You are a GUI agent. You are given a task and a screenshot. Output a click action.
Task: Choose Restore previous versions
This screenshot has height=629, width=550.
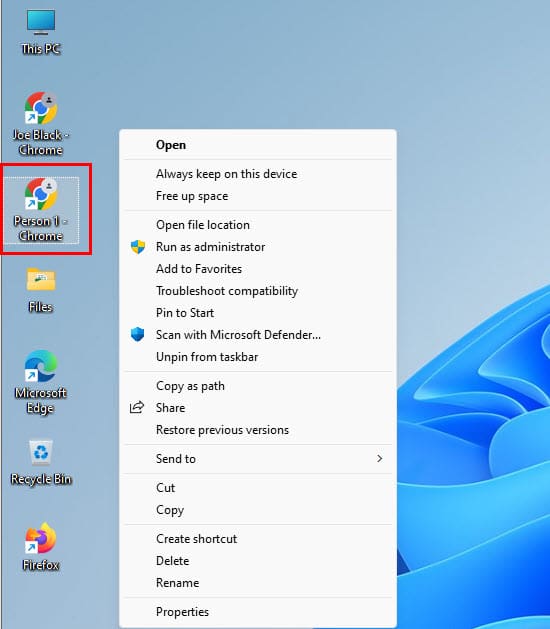258,430
